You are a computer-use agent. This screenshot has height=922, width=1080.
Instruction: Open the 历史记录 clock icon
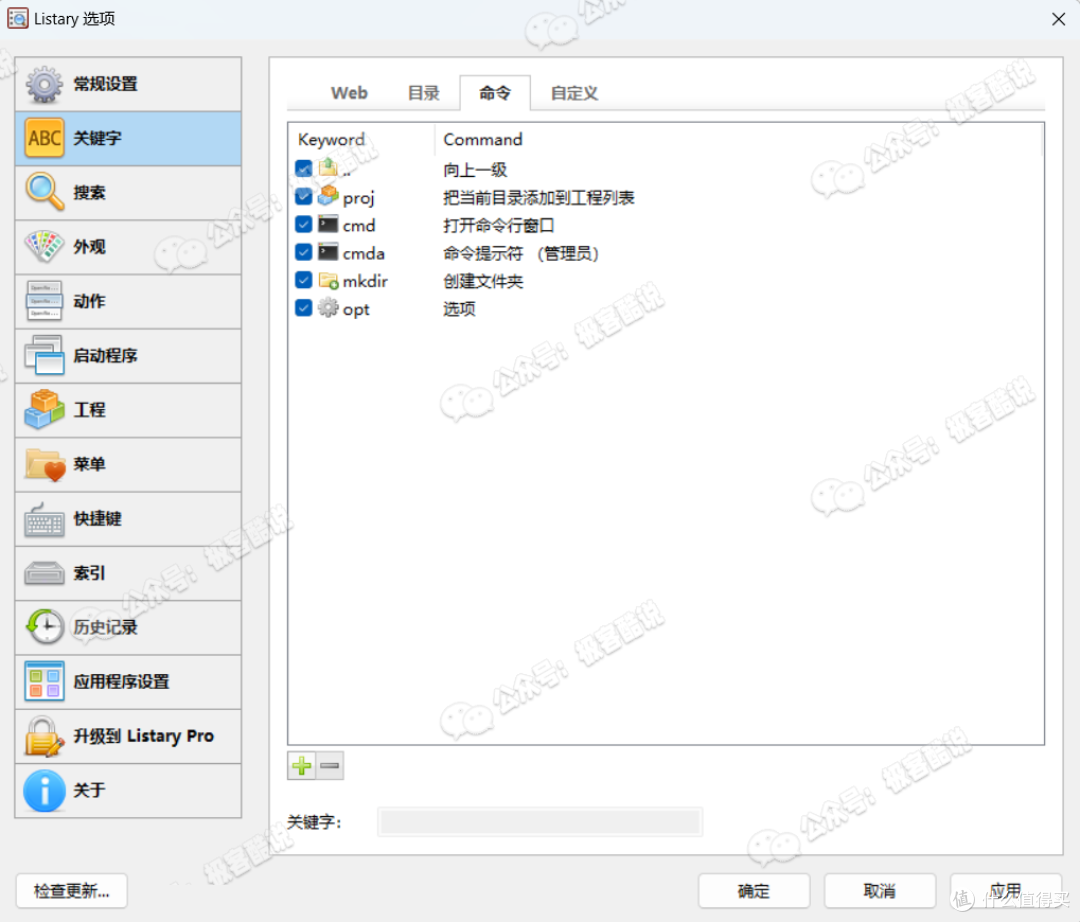44,627
